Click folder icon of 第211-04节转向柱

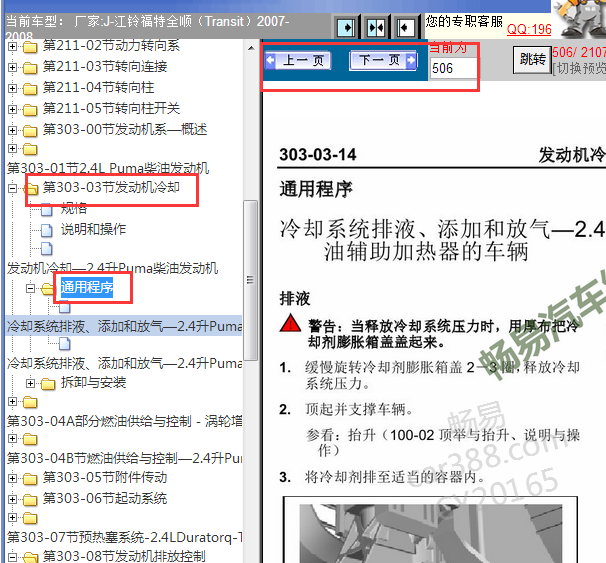pos(30,89)
